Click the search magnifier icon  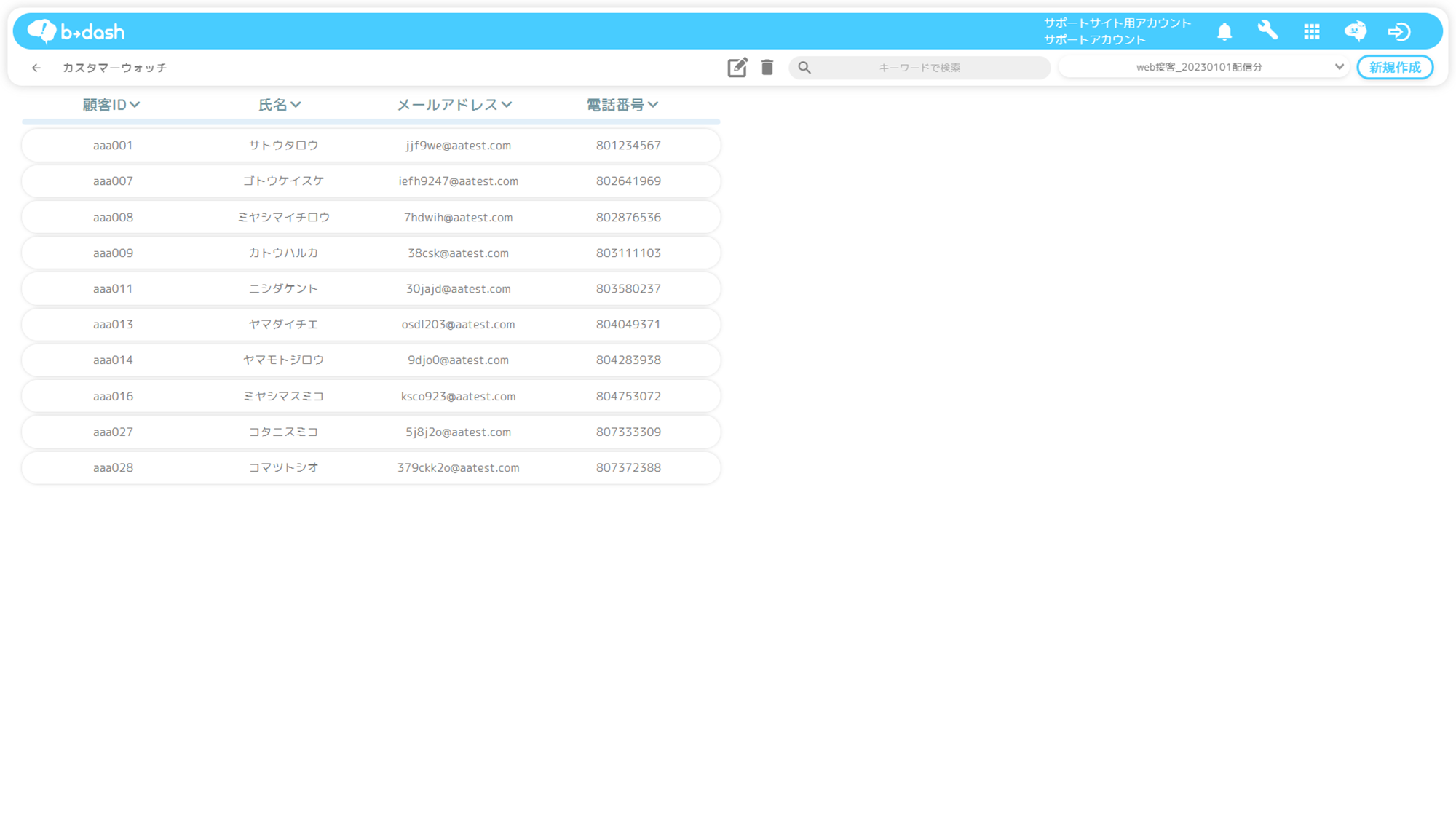point(804,68)
